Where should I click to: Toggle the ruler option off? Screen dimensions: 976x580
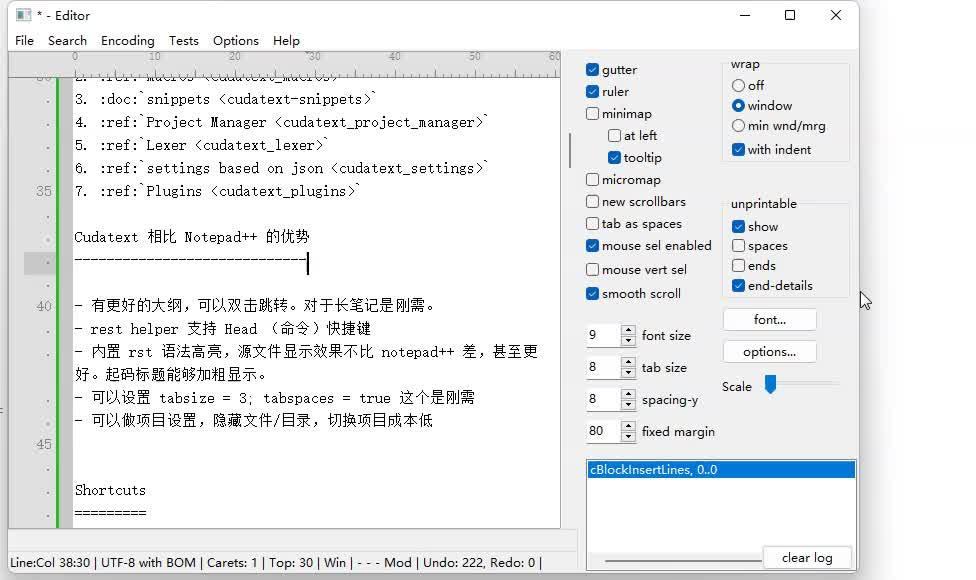(x=593, y=91)
